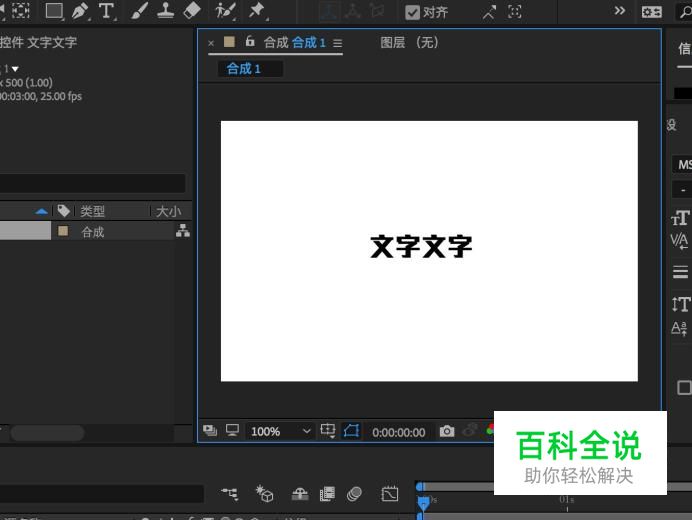Toggle the frame blending switch
This screenshot has height=520, width=692.
pyautogui.click(x=327, y=494)
